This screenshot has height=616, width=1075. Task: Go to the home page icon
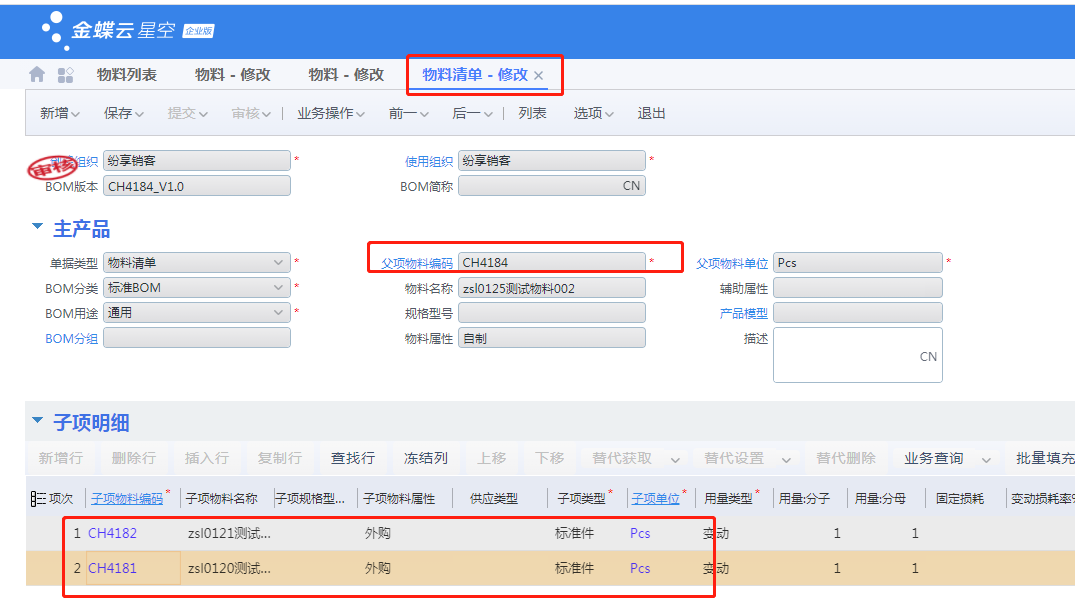click(37, 74)
